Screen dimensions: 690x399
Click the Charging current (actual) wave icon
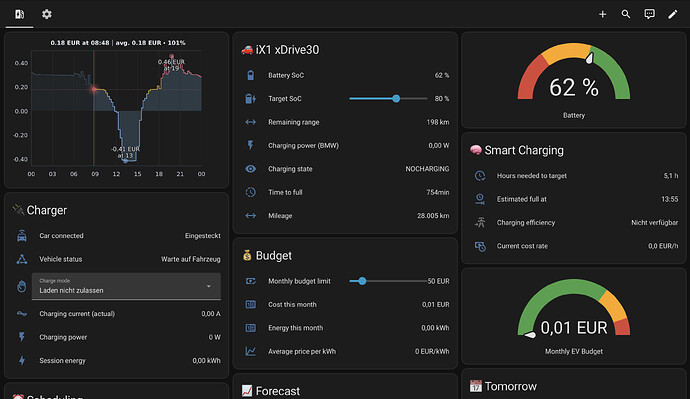22,314
